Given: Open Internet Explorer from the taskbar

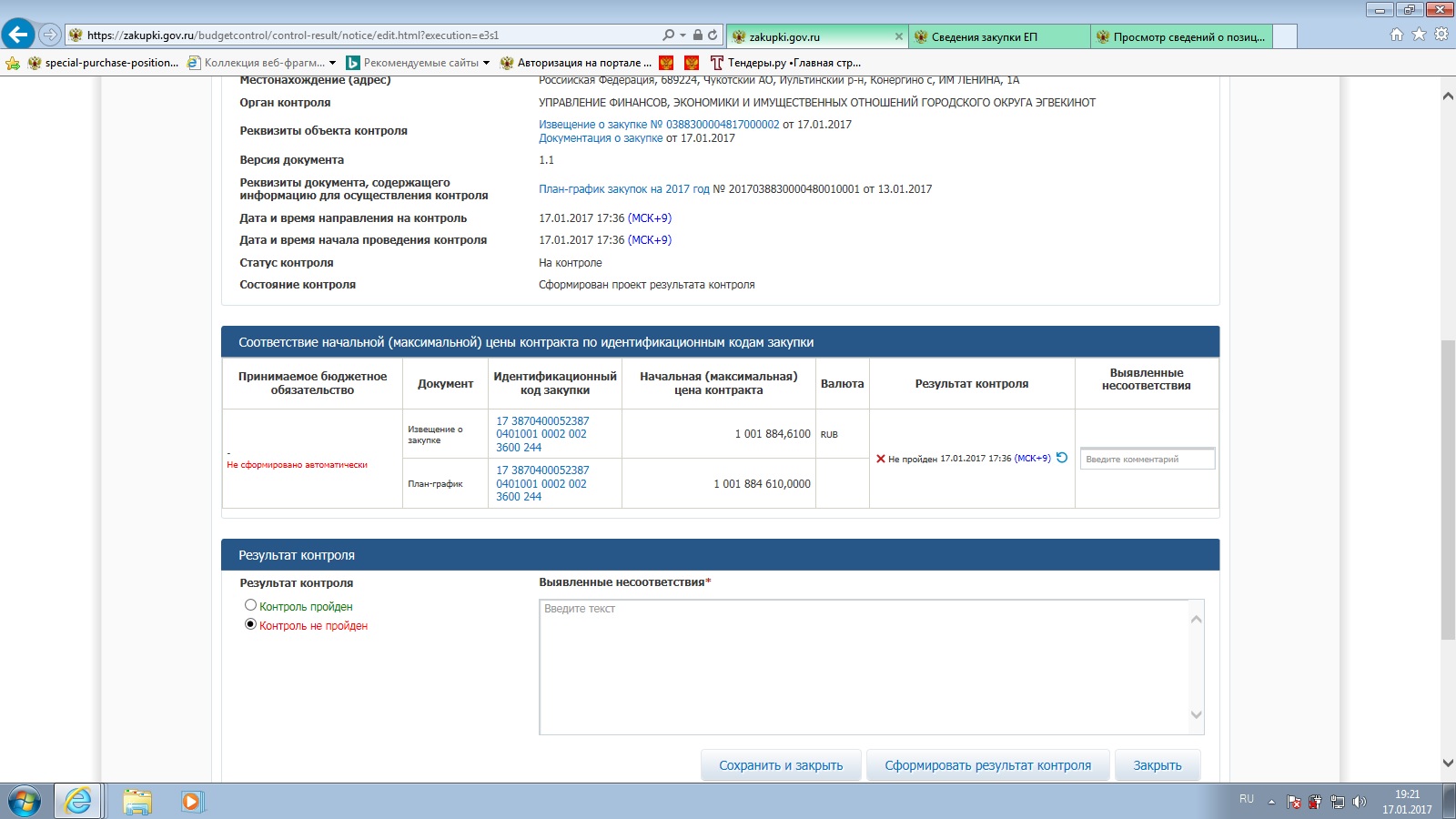Looking at the screenshot, I should [x=78, y=801].
